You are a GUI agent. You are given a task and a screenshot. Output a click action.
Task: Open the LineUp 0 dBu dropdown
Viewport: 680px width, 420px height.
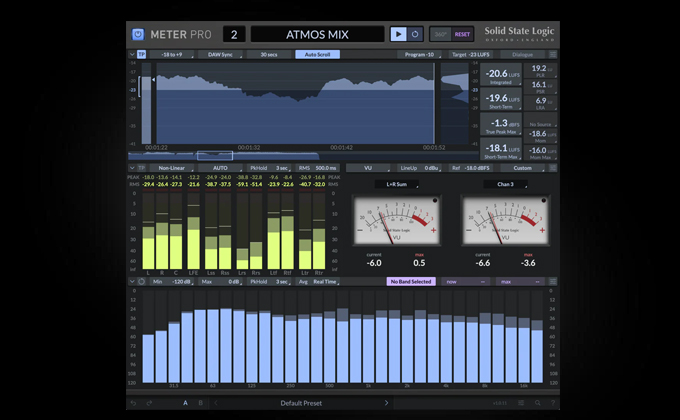click(419, 168)
